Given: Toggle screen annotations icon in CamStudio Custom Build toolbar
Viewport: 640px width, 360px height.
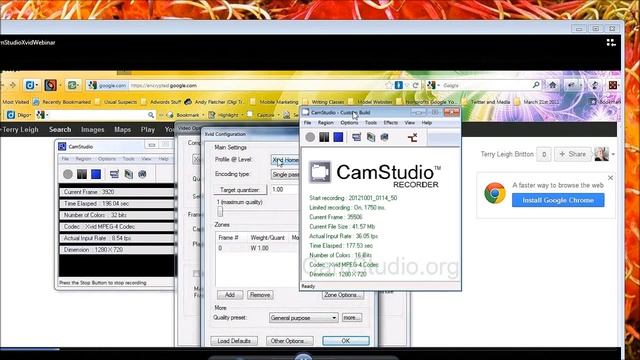Looking at the screenshot, I should (356, 137).
